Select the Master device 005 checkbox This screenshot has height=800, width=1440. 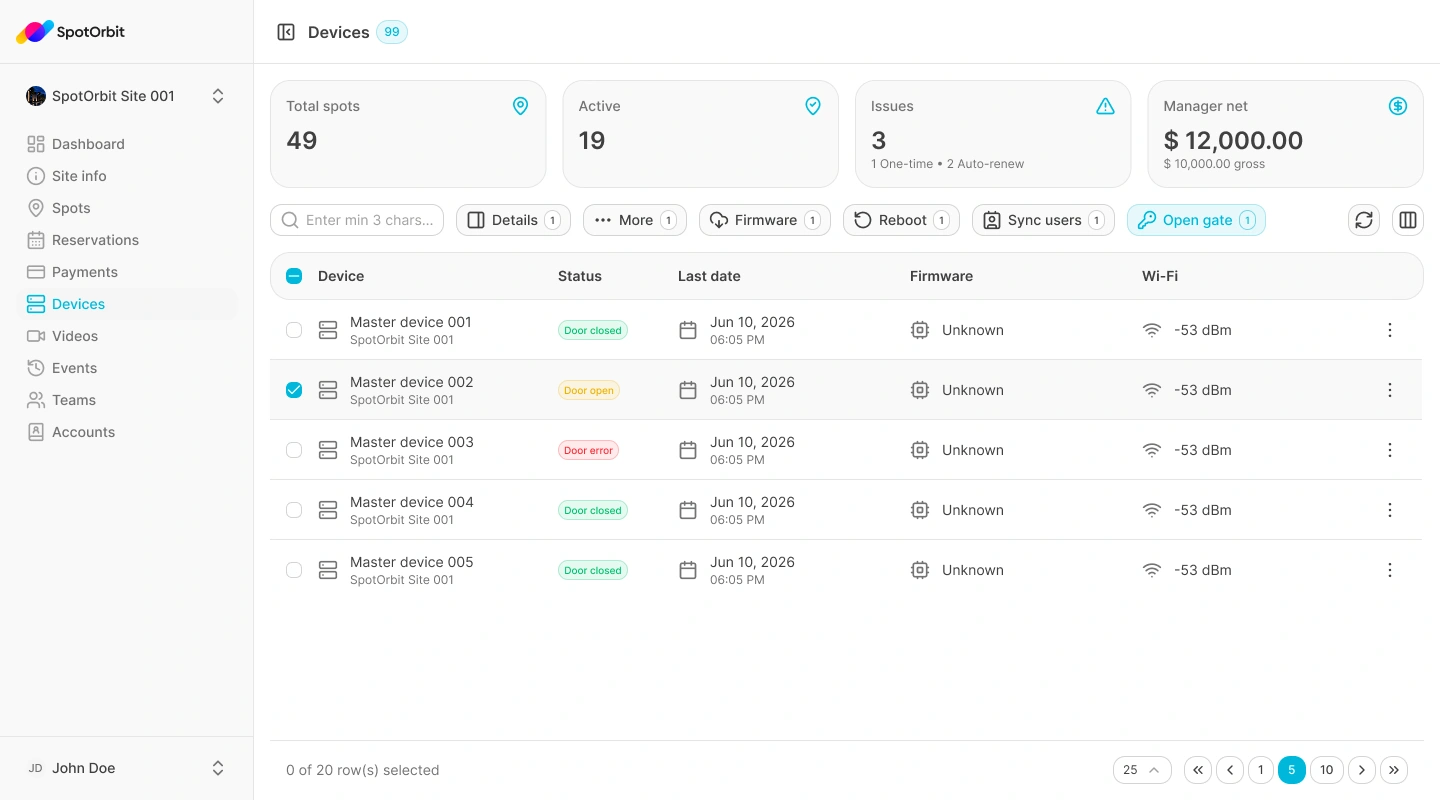point(294,570)
